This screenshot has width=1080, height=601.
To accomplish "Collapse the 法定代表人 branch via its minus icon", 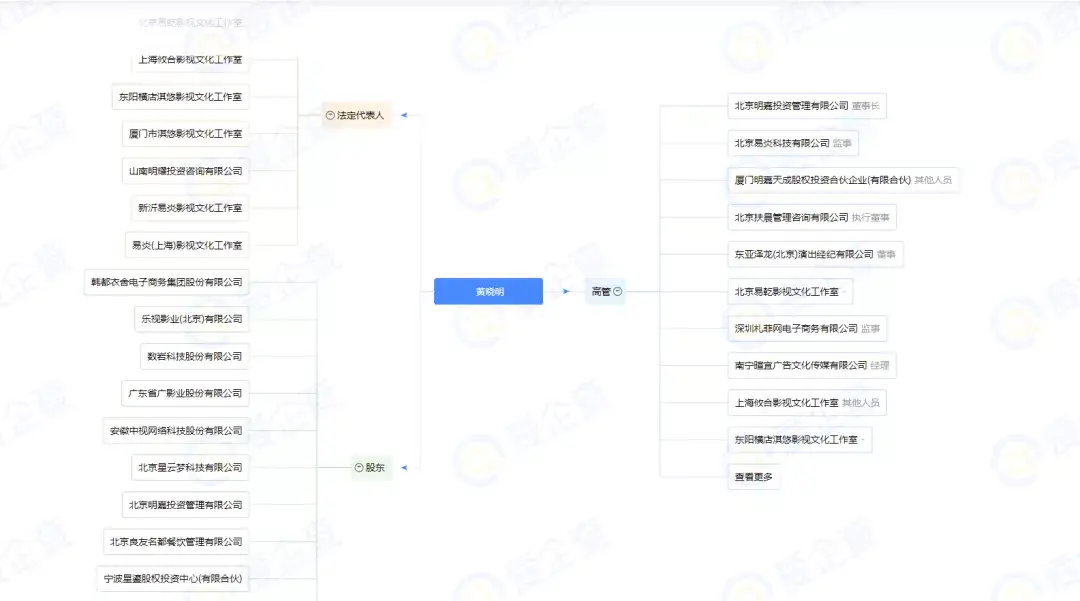I will tap(330, 116).
